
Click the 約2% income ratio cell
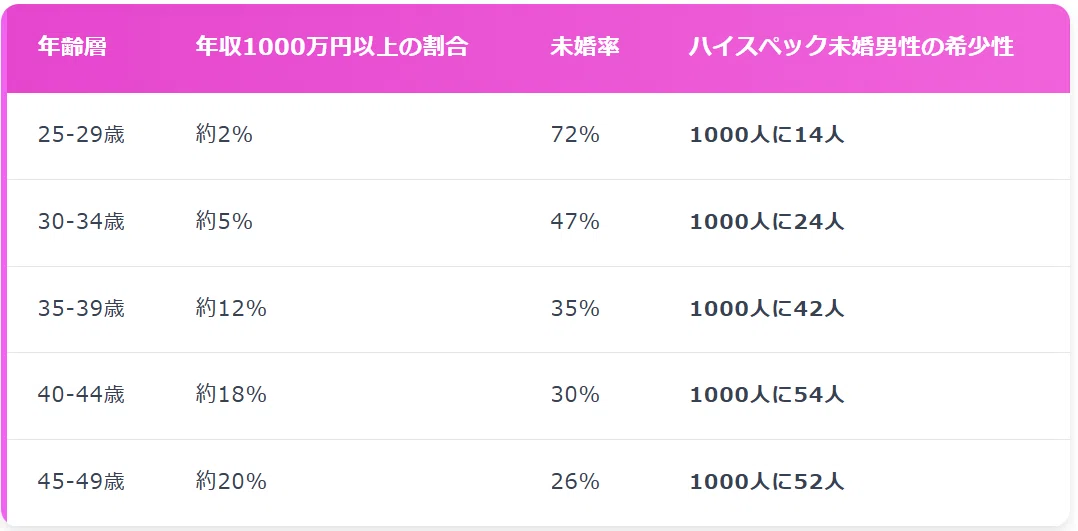point(224,135)
